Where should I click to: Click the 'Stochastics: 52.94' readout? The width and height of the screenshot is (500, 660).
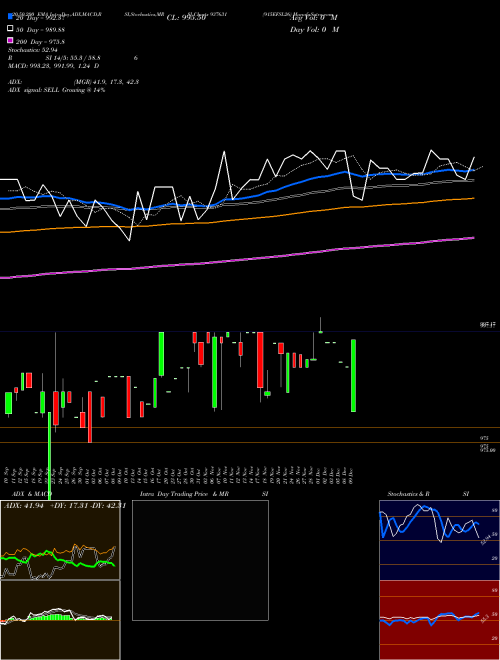click(32, 50)
